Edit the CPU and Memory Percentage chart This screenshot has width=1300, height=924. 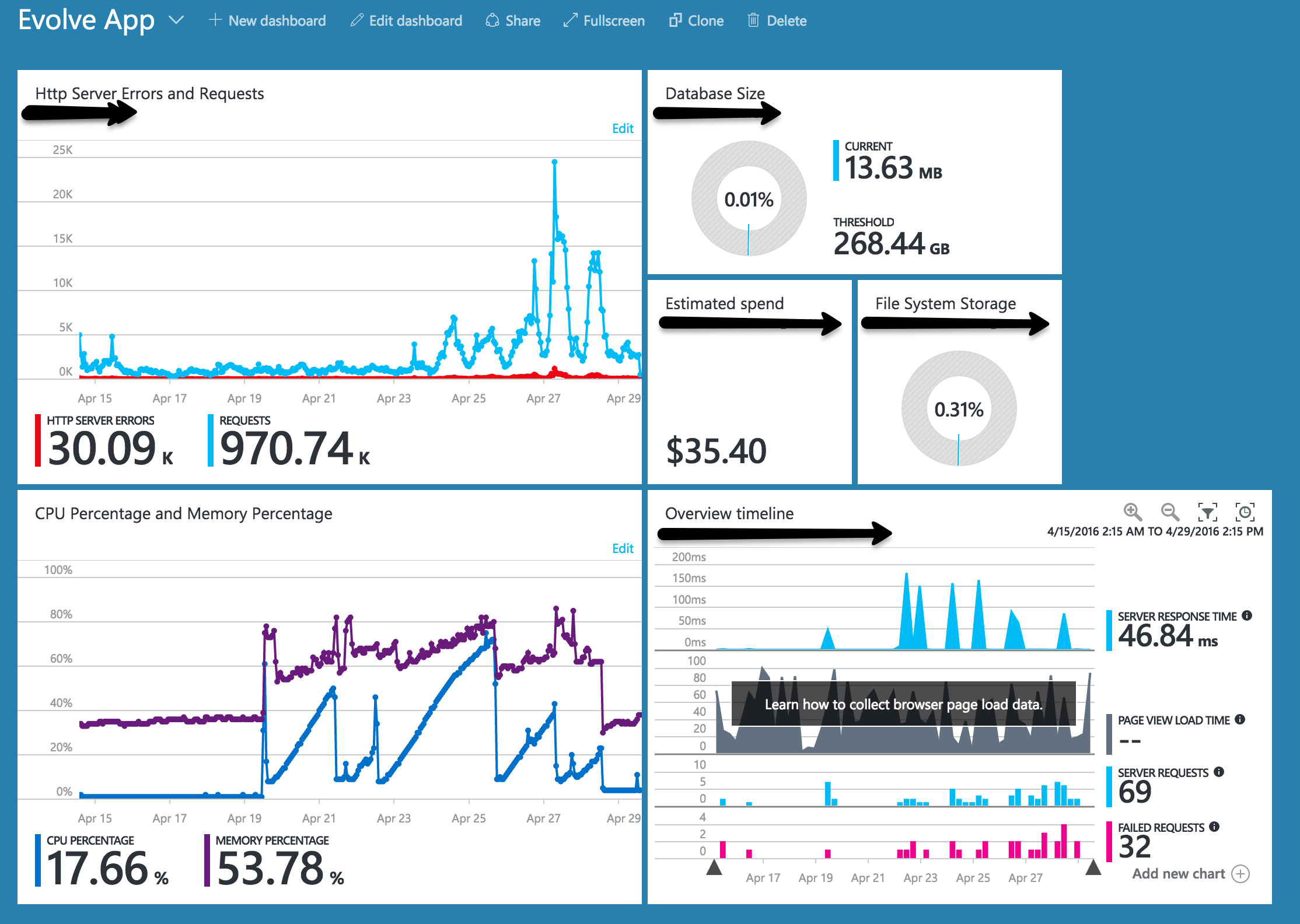tap(623, 548)
